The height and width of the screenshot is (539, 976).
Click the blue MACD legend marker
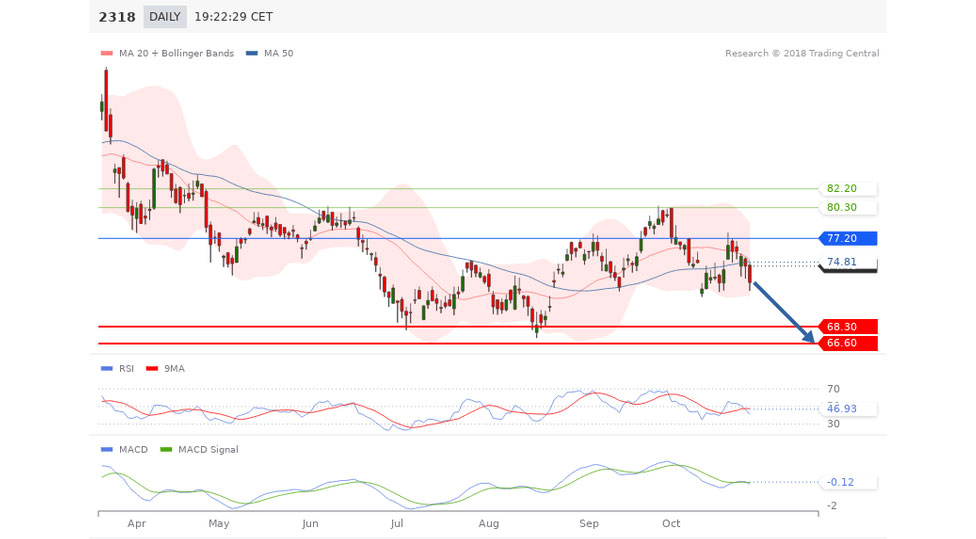[107, 449]
